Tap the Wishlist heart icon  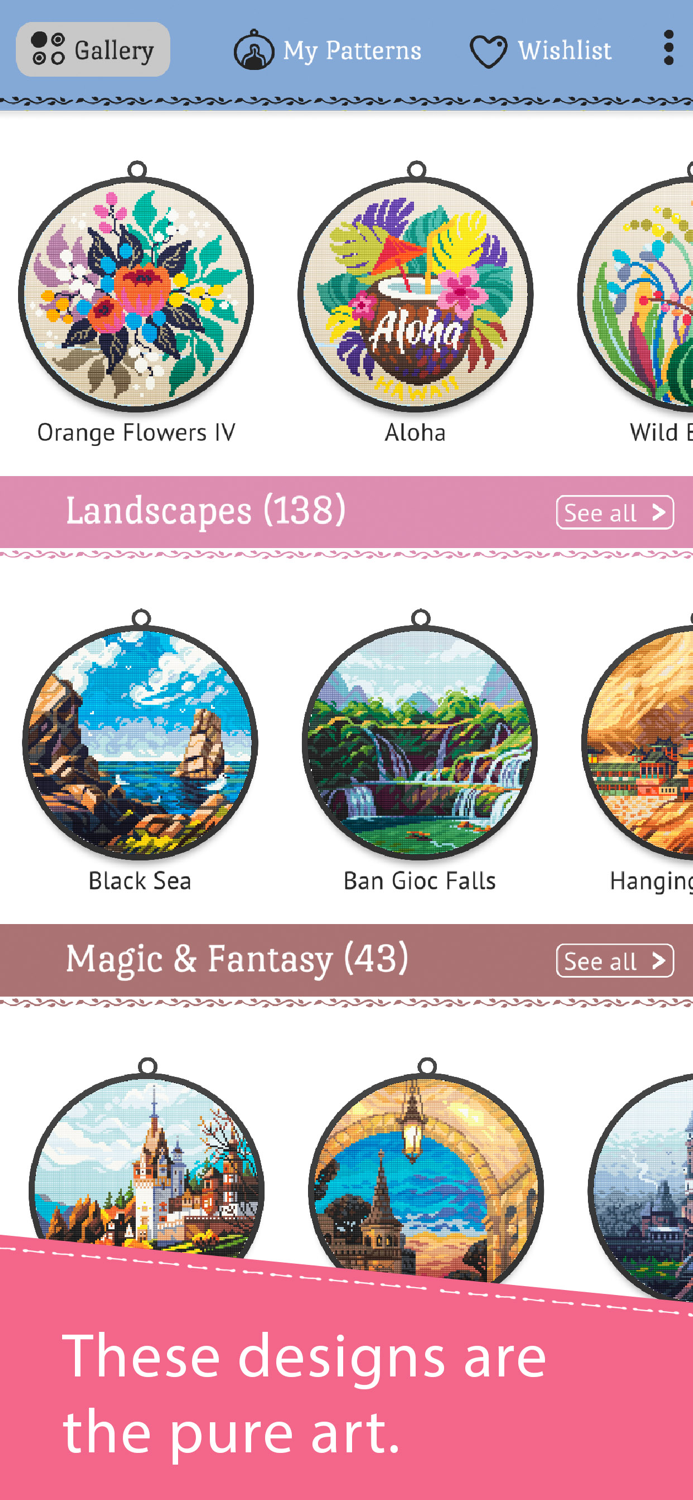pos(488,51)
